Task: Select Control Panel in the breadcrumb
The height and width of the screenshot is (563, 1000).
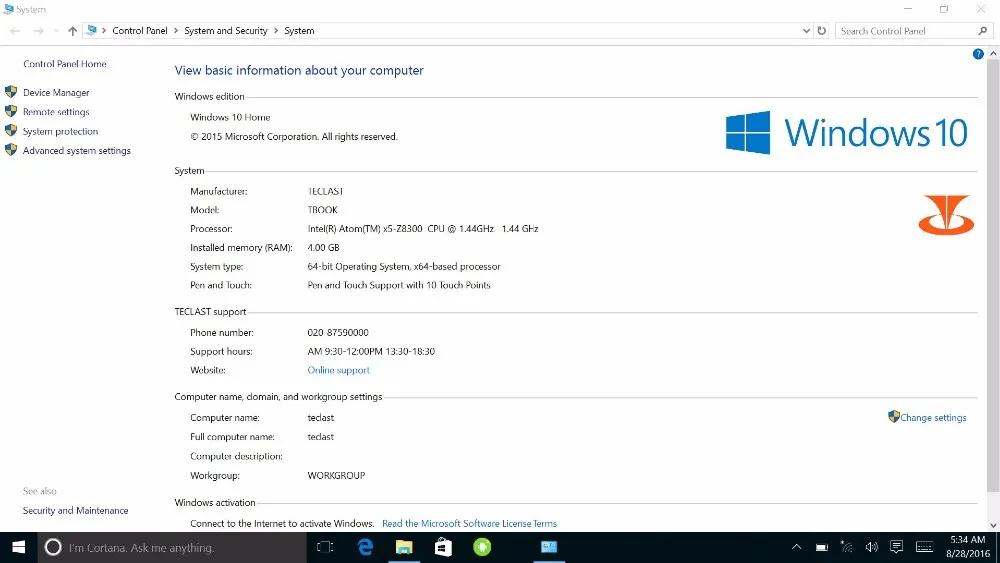Action: [140, 31]
